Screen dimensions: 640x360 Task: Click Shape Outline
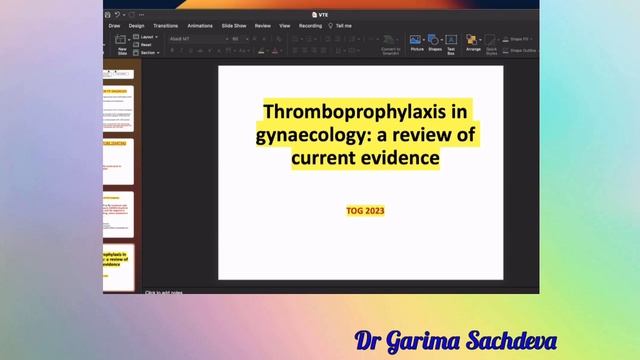click(519, 51)
